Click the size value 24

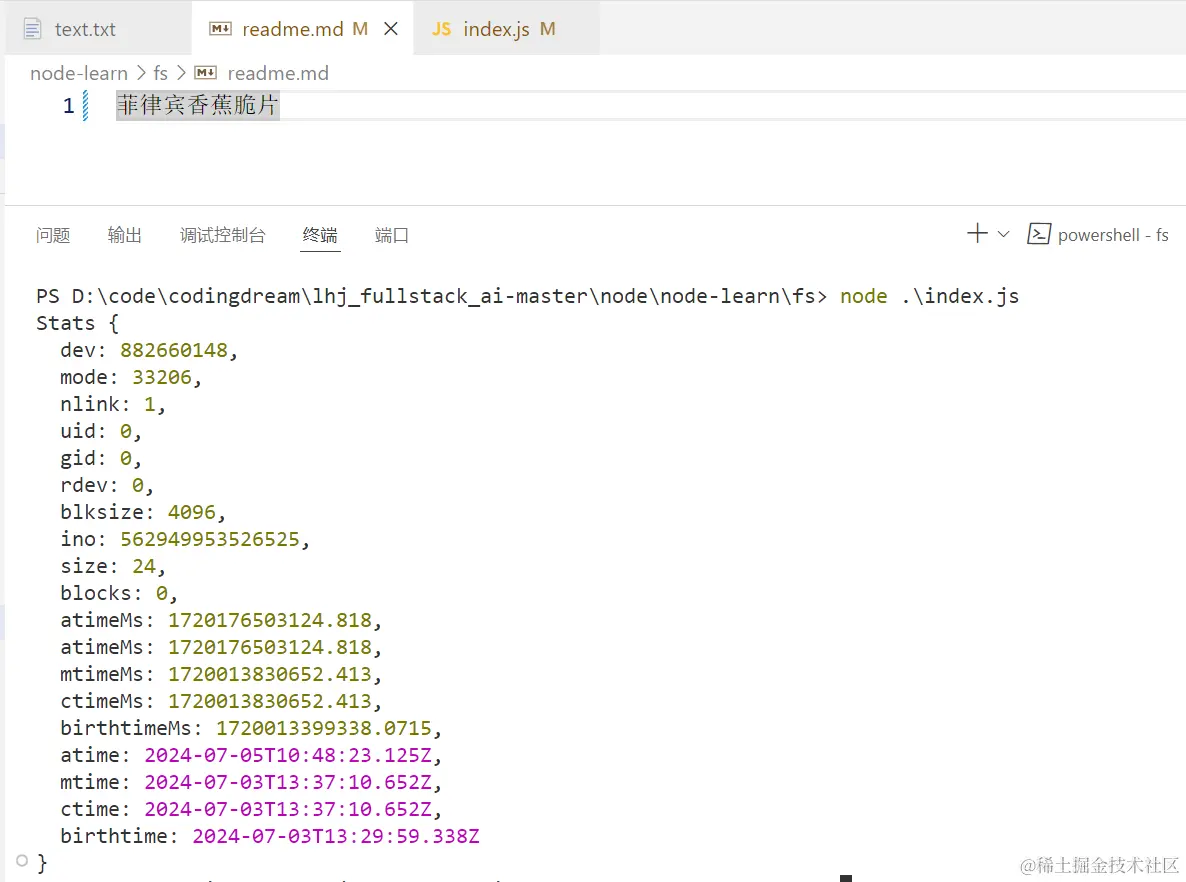click(144, 567)
